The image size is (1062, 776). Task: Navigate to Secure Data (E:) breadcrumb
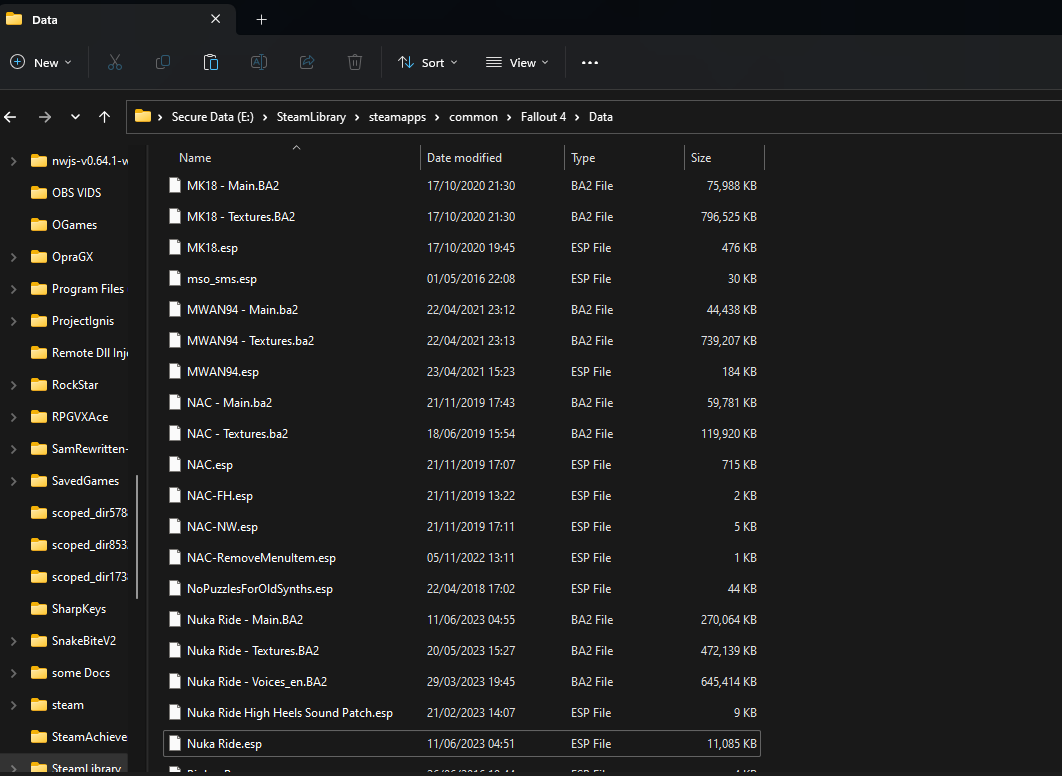click(x=213, y=116)
